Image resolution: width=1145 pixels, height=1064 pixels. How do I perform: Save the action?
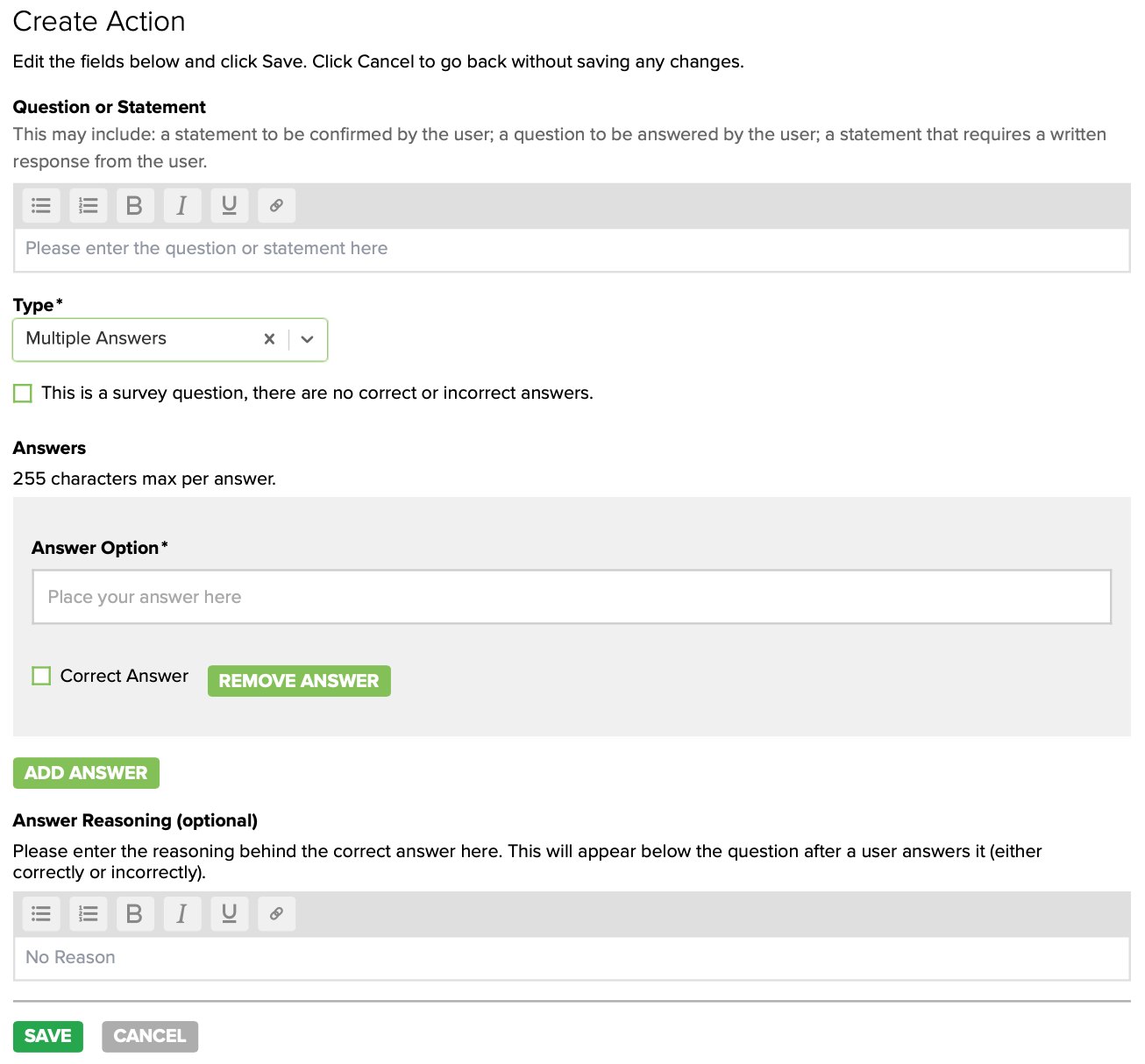(x=48, y=1036)
